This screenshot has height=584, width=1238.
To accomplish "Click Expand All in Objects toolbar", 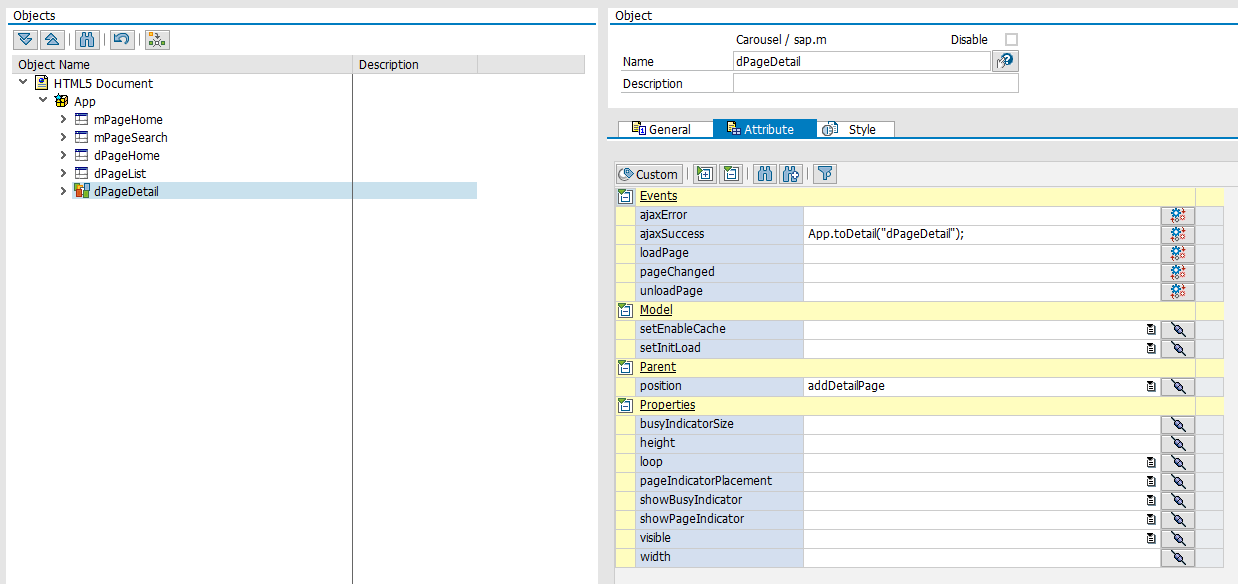I will point(25,39).
